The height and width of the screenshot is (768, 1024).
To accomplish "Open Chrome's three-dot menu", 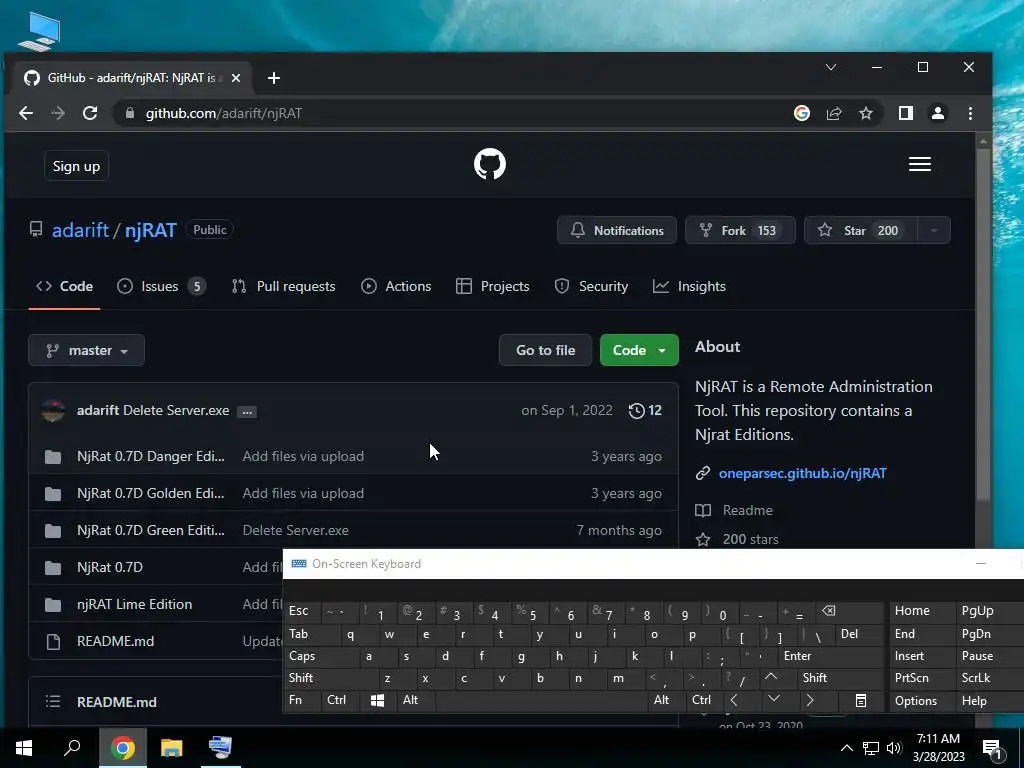I will click(970, 113).
